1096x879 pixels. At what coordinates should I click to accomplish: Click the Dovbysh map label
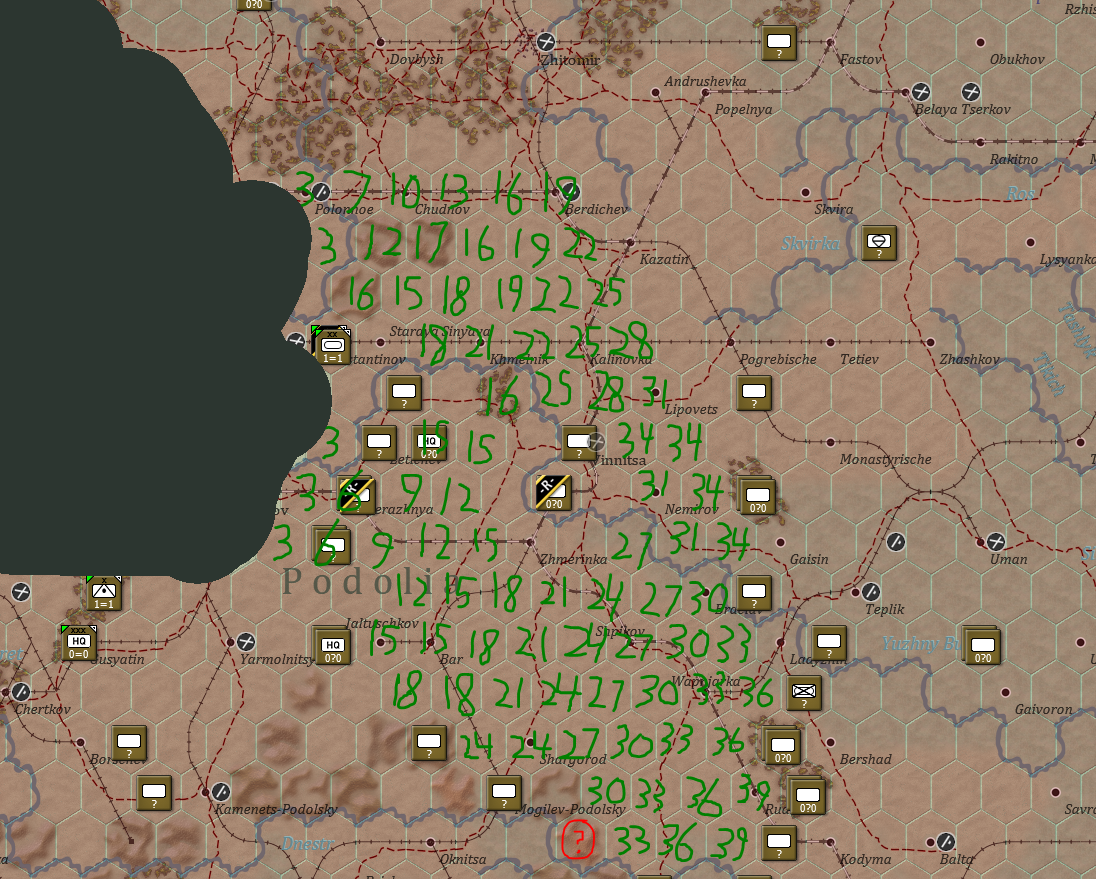pyautogui.click(x=417, y=59)
